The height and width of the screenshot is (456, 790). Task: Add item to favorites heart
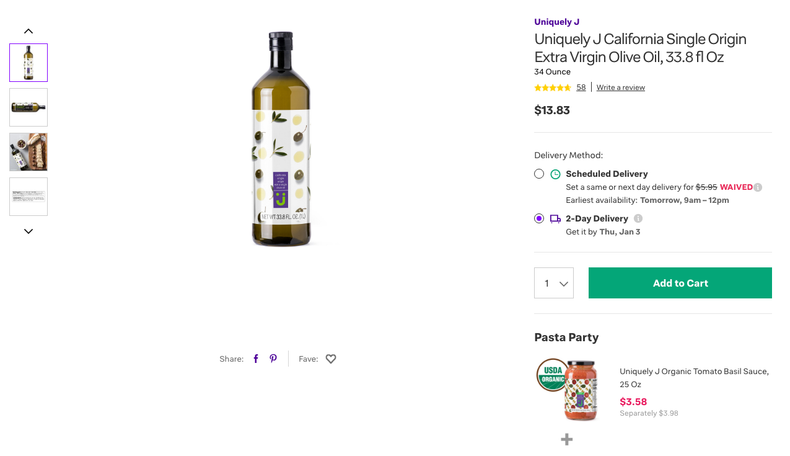click(x=331, y=359)
